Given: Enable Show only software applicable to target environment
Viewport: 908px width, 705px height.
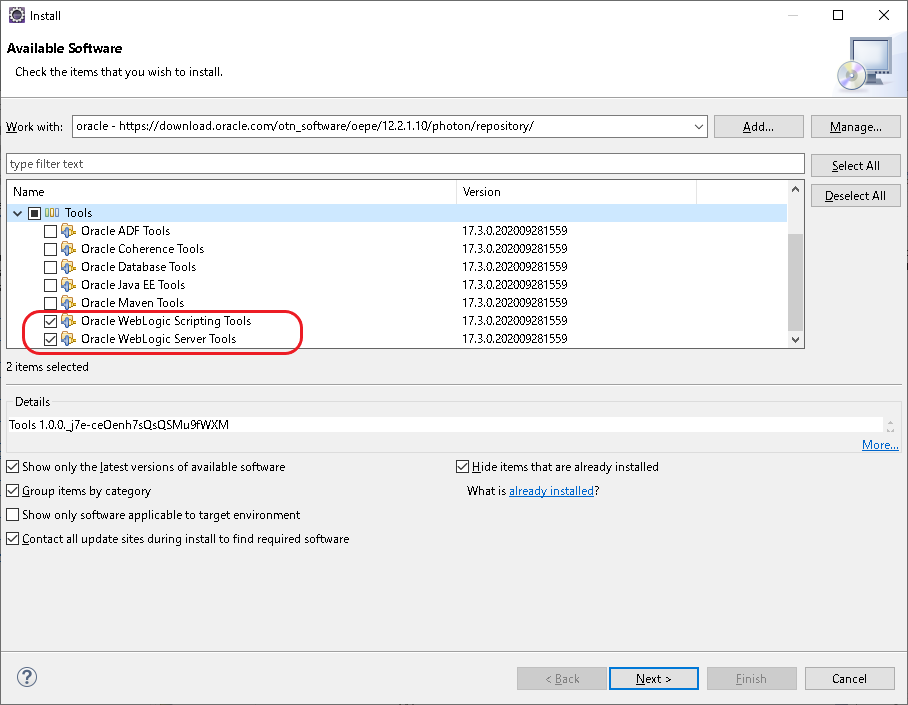Looking at the screenshot, I should pyautogui.click(x=13, y=514).
